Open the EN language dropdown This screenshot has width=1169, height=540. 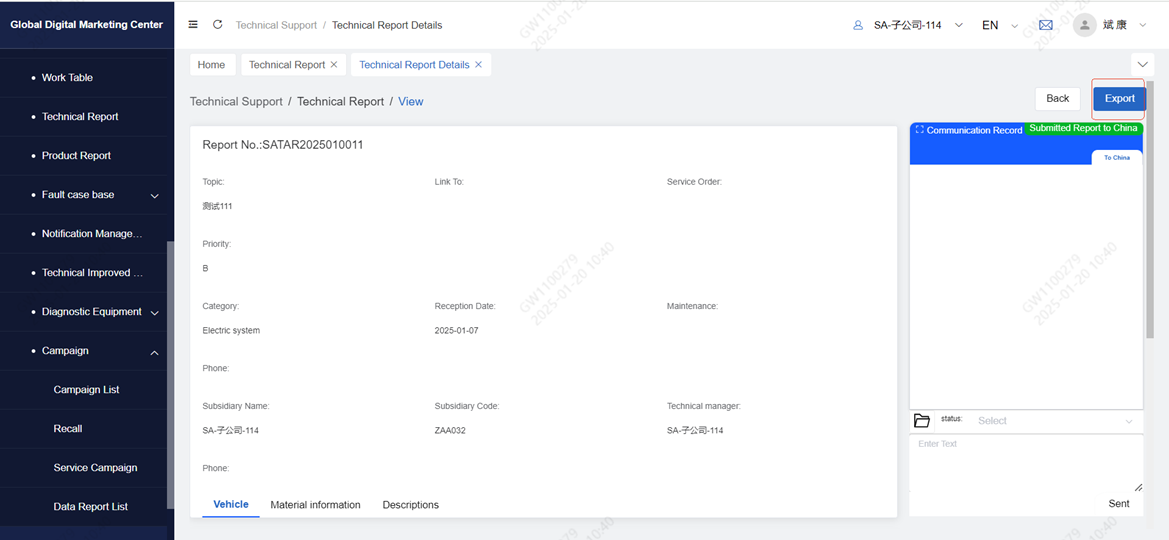click(998, 25)
